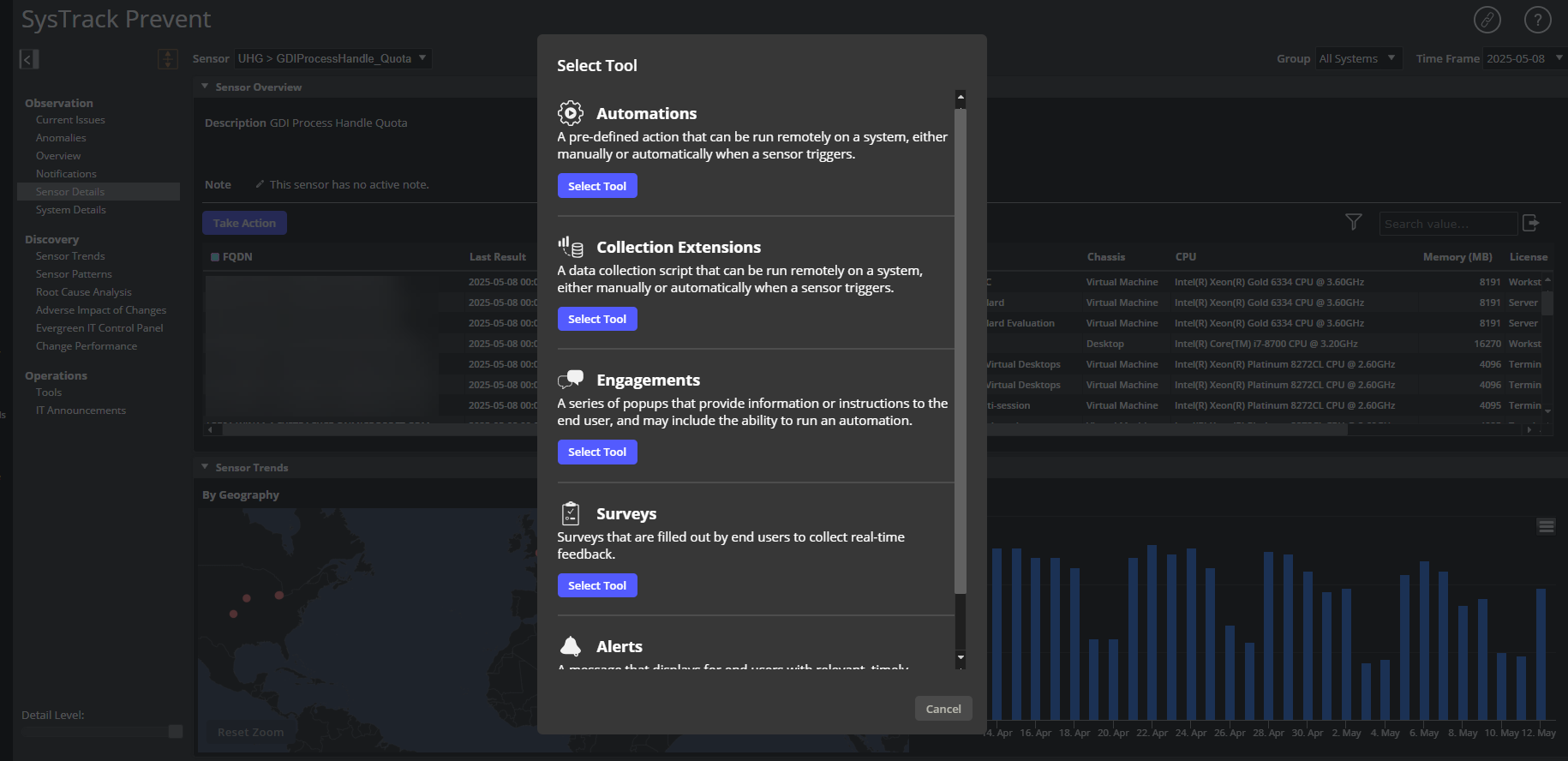The width and height of the screenshot is (1568, 761).
Task: Collapse the sidebar with the arrow icon
Action: pyautogui.click(x=29, y=59)
